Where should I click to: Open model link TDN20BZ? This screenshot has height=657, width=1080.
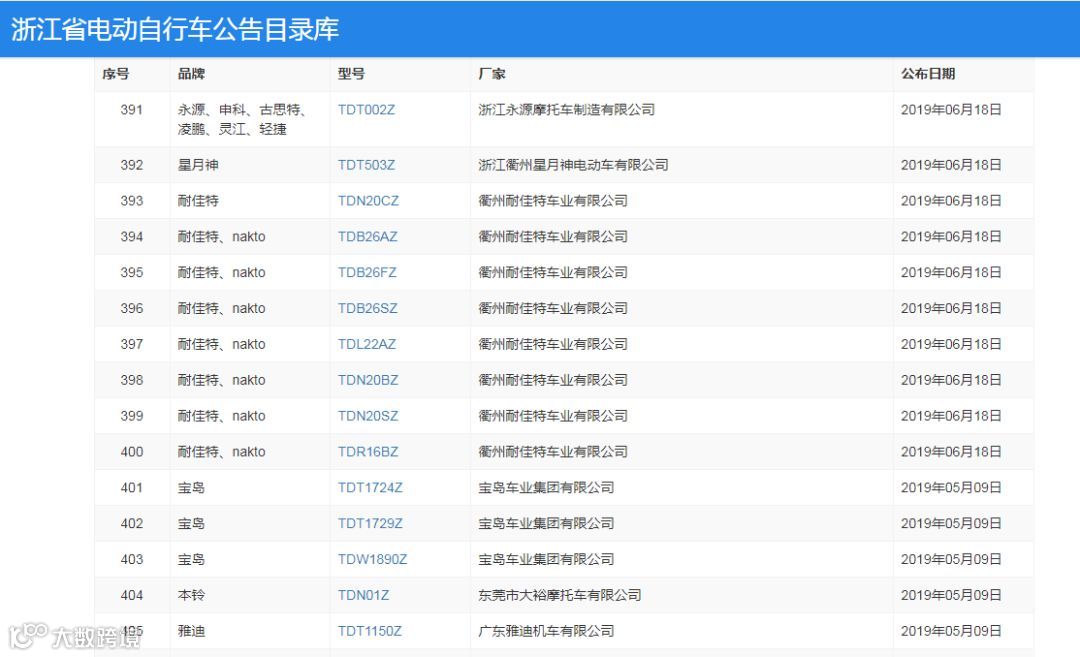(x=368, y=379)
